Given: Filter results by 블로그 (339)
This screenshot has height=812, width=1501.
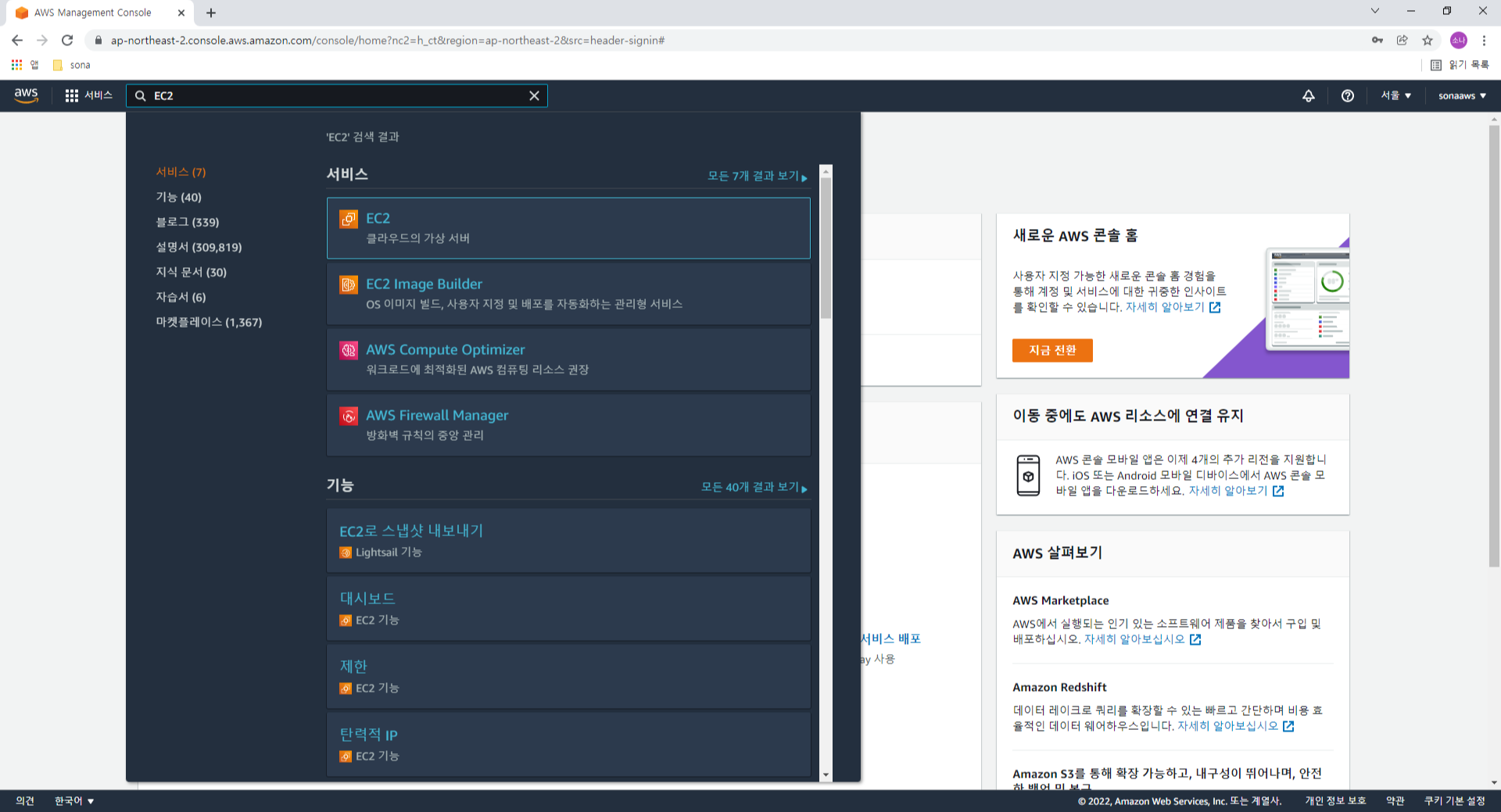Looking at the screenshot, I should 187,222.
